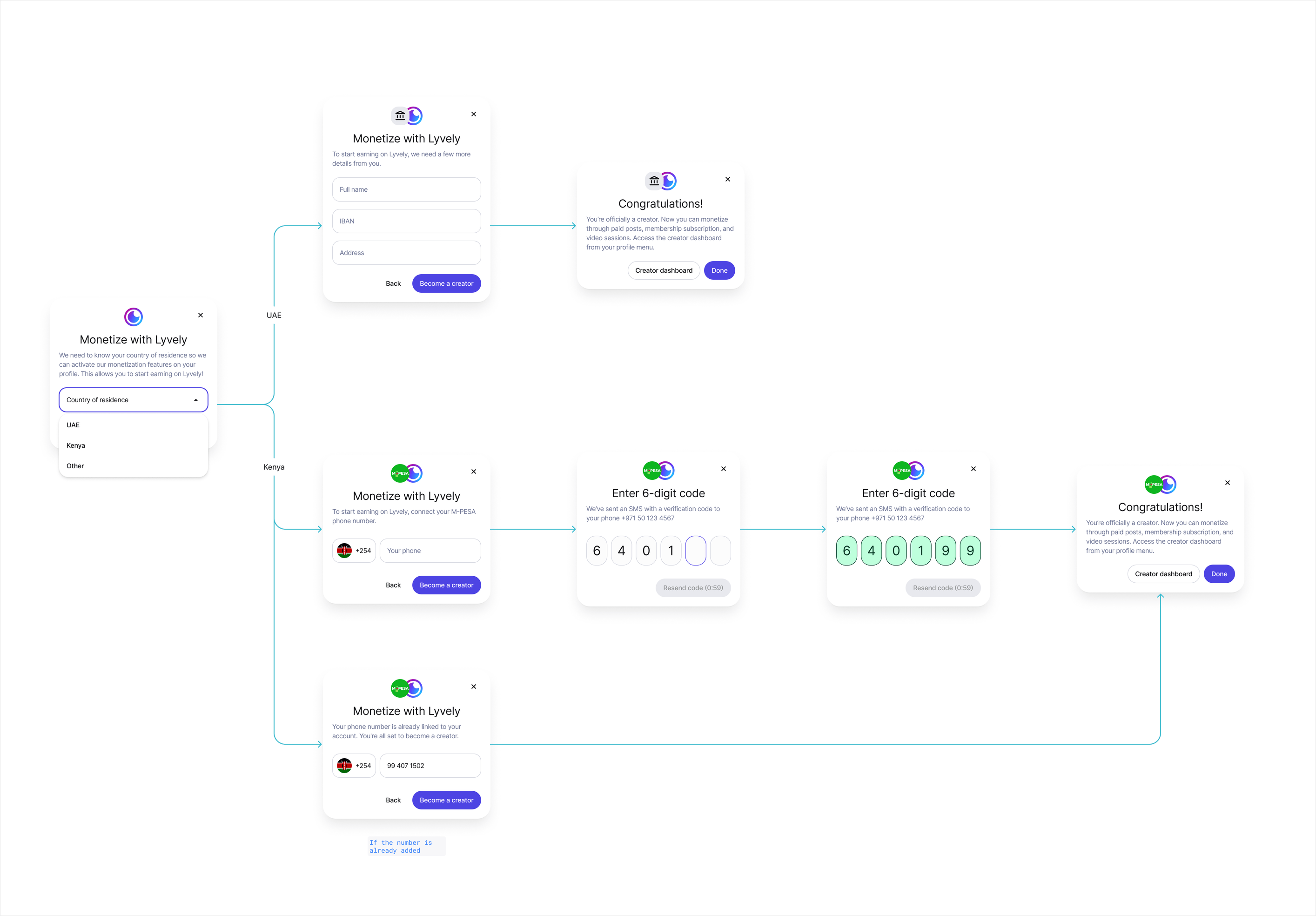Close the country of residence dialog

click(201, 315)
